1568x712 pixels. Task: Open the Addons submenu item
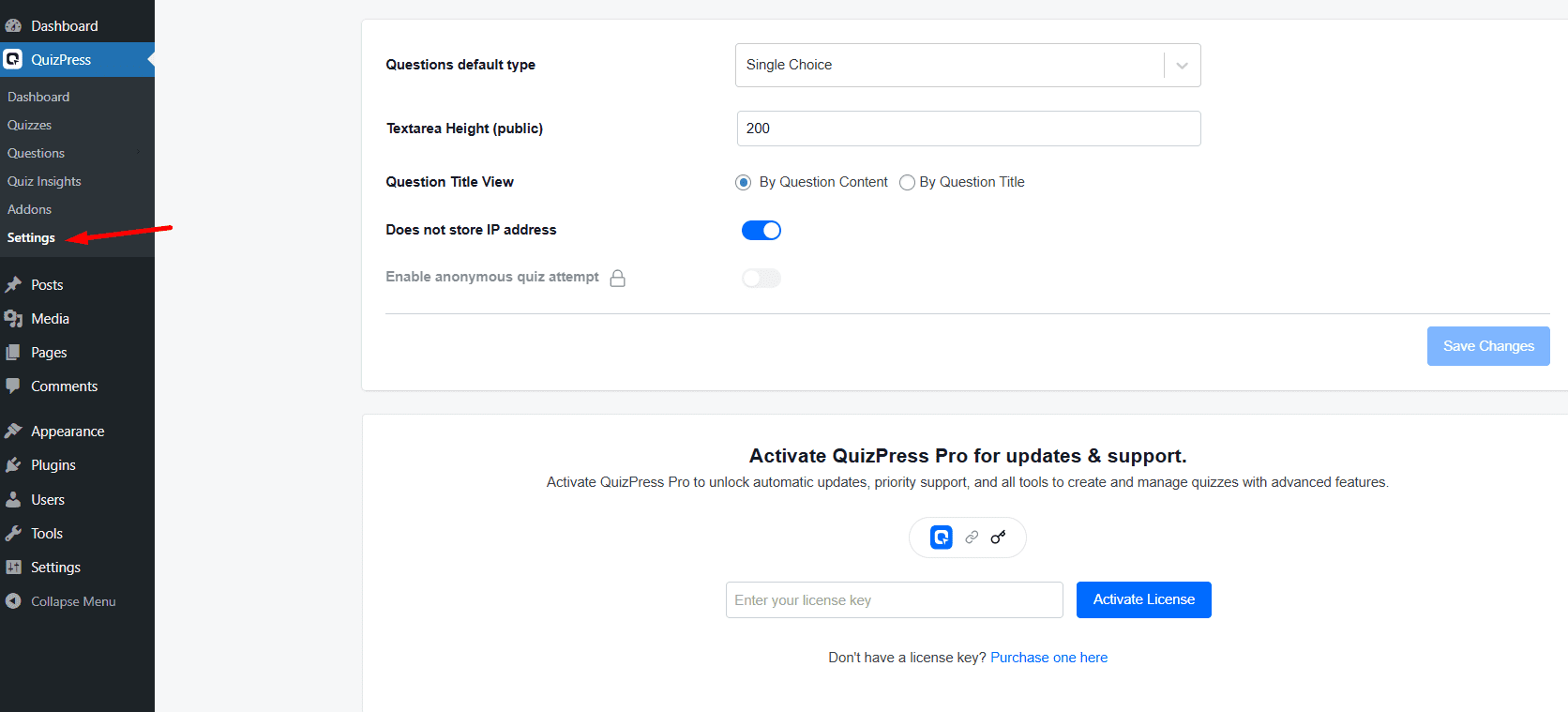[30, 209]
